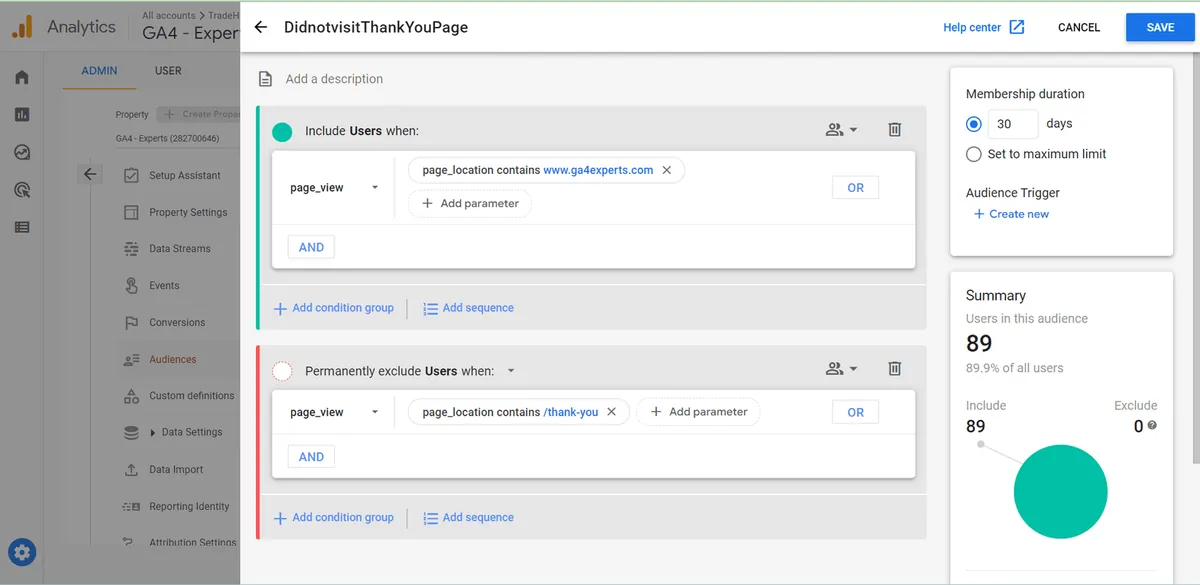This screenshot has height=585, width=1200.
Task: Open the Configure icon in left rail
Action: [x=22, y=227]
